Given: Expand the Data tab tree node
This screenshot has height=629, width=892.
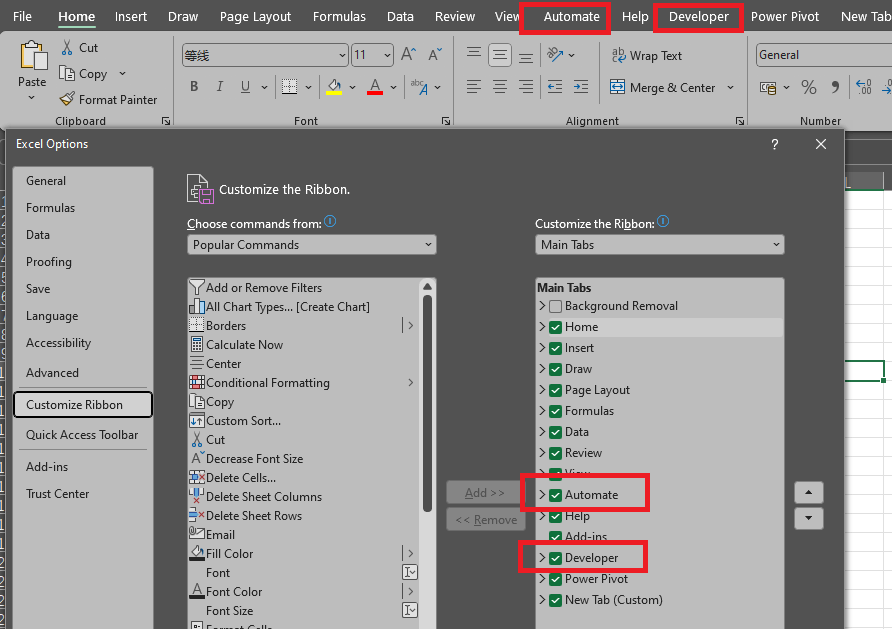Looking at the screenshot, I should (542, 432).
